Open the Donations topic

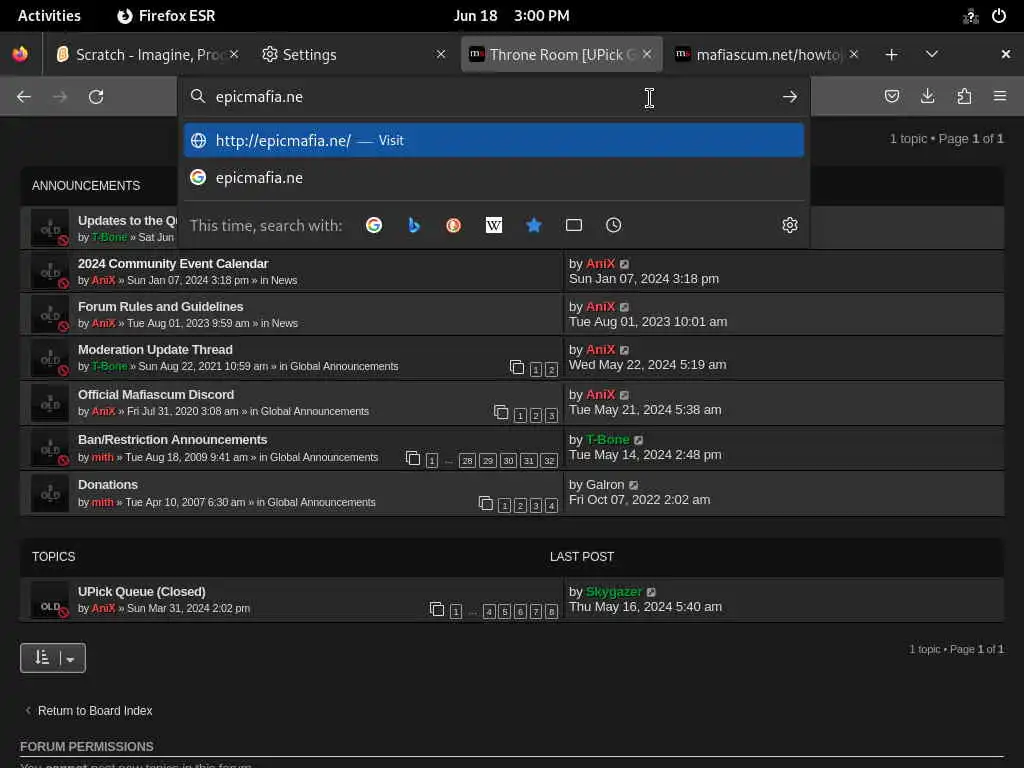pos(108,485)
